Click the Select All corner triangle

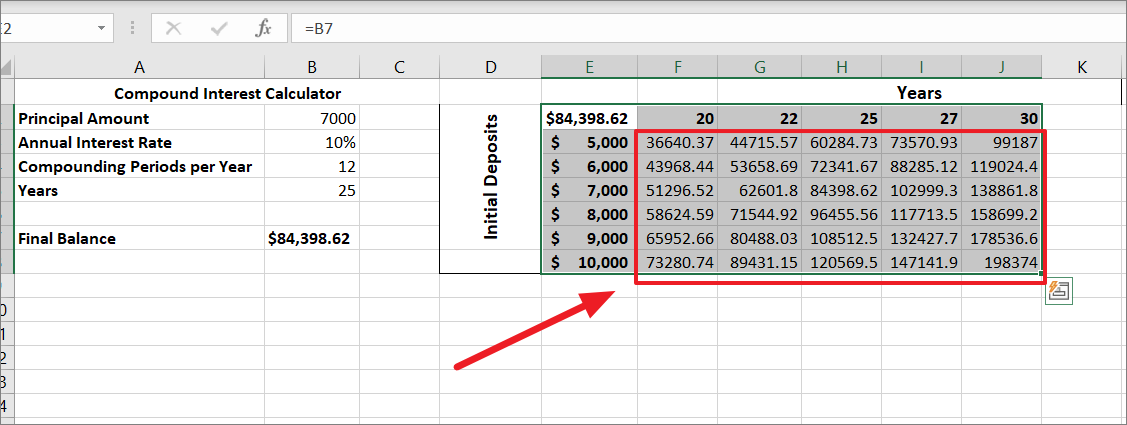(6, 68)
